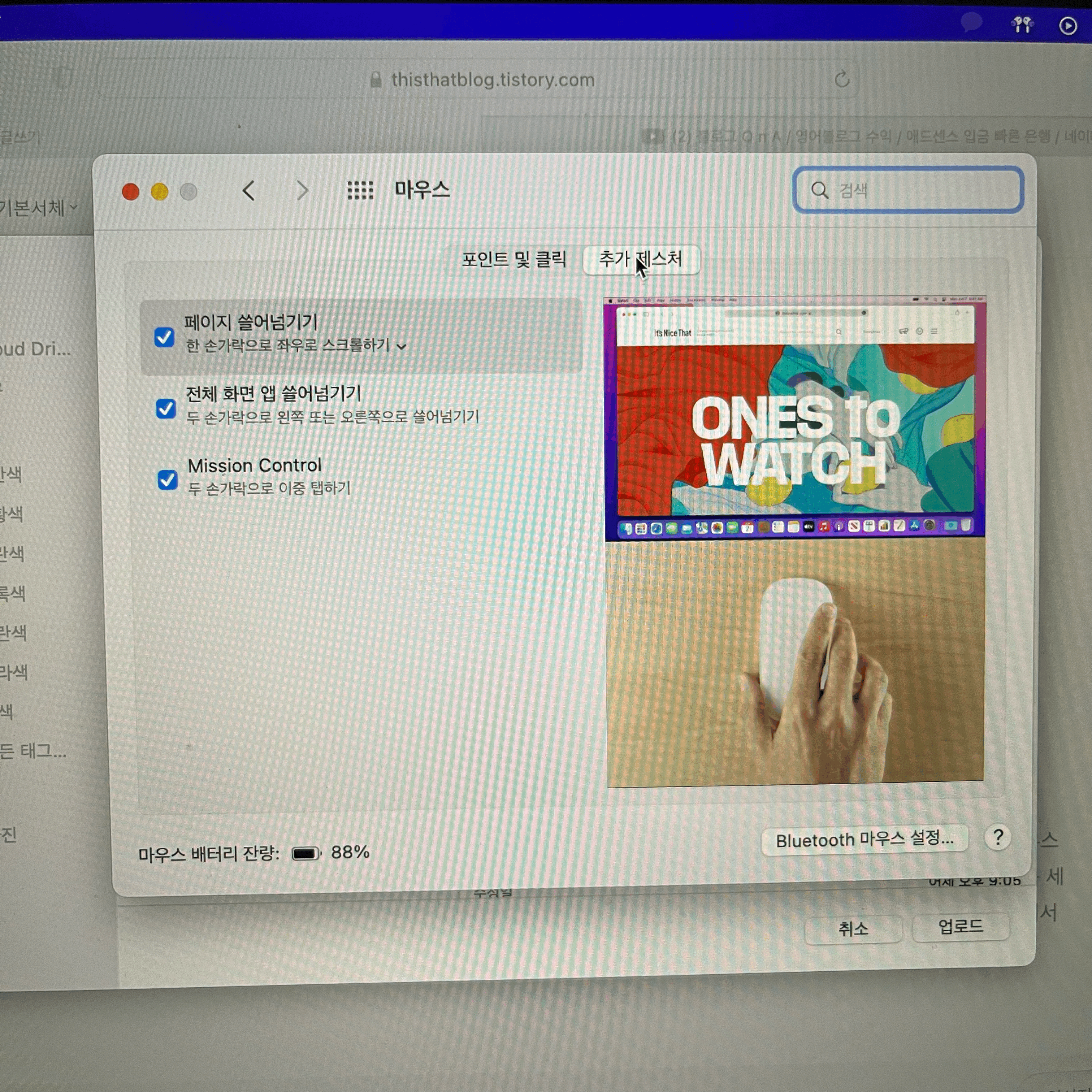Go back with the left chevron

pyautogui.click(x=249, y=191)
